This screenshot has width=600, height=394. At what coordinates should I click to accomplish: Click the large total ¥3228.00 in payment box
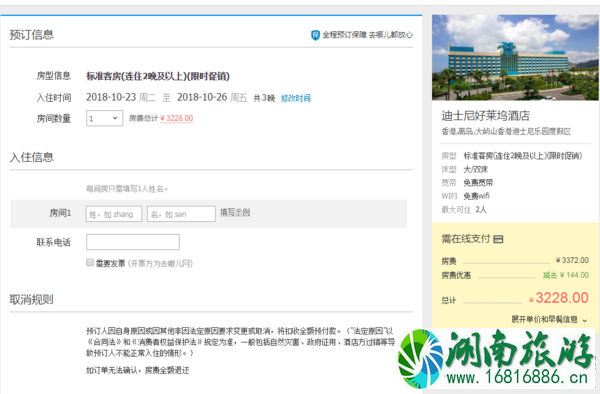559,298
